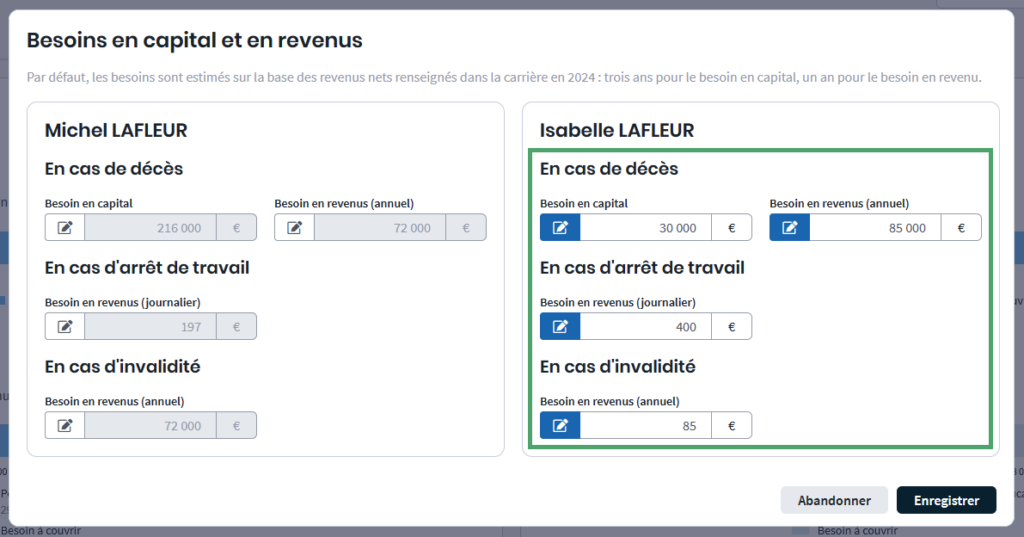Viewport: 1024px width, 537px height.
Task: Click Michel's capital field showing 216 000
Action: click(150, 228)
